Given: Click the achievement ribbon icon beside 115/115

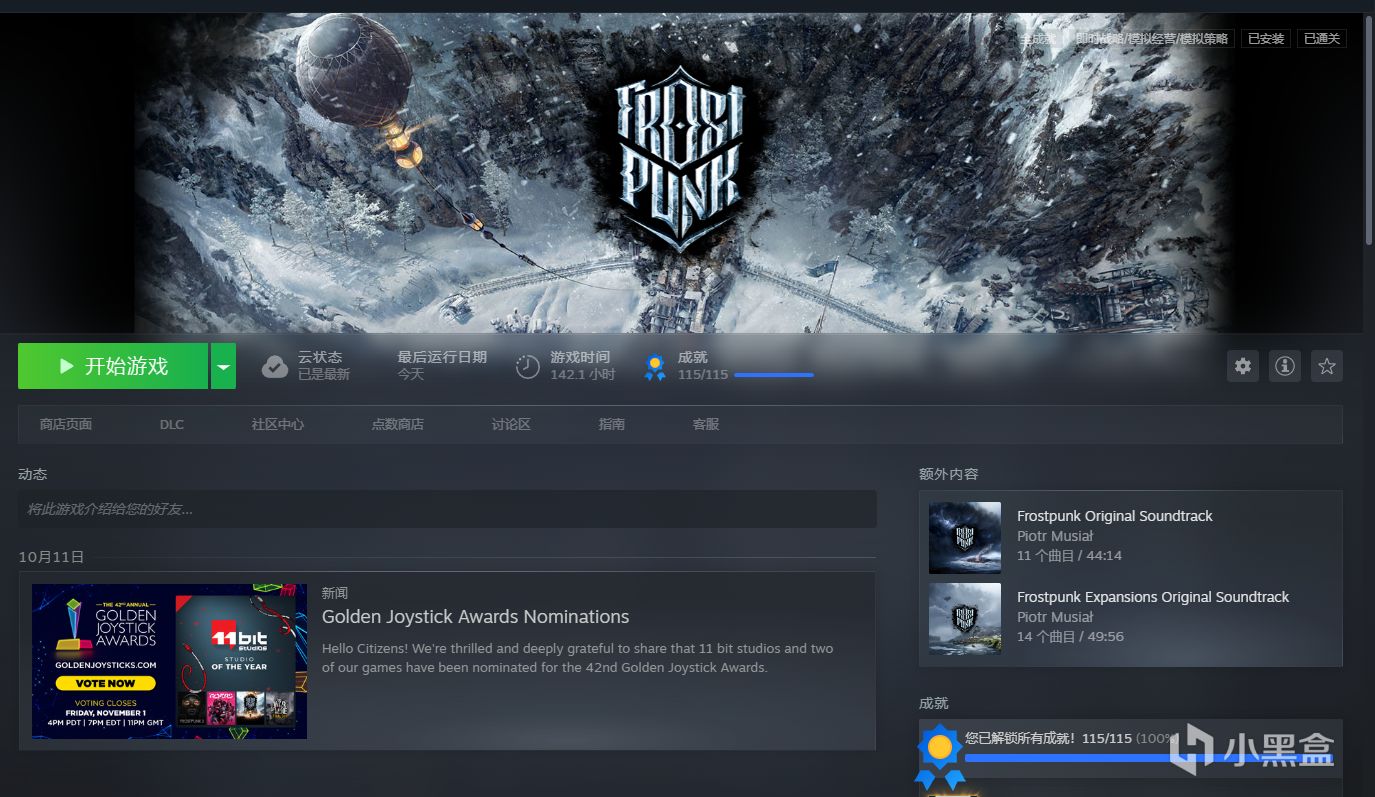Looking at the screenshot, I should (x=655, y=367).
